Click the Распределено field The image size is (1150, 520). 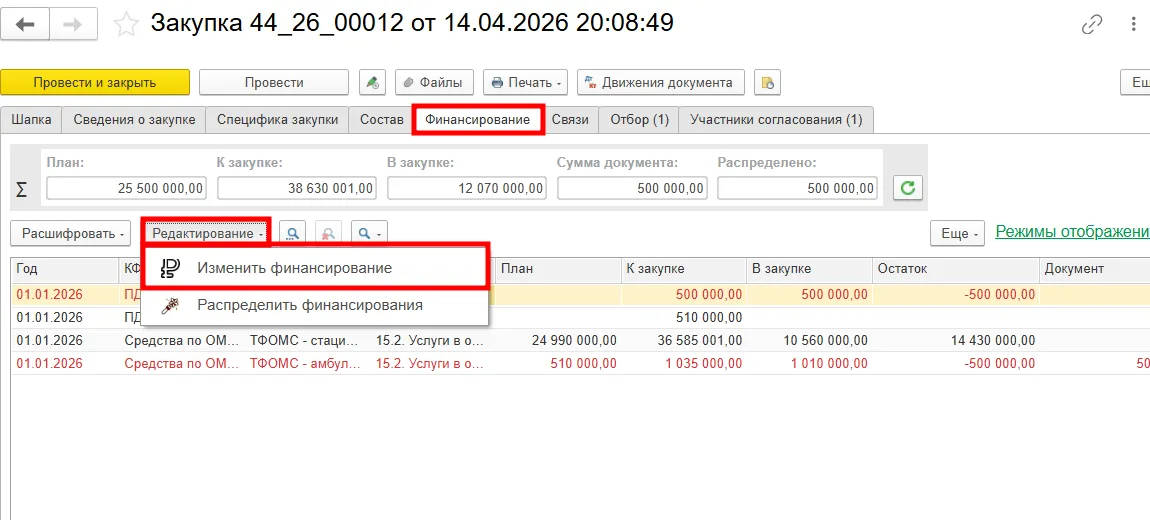(797, 188)
